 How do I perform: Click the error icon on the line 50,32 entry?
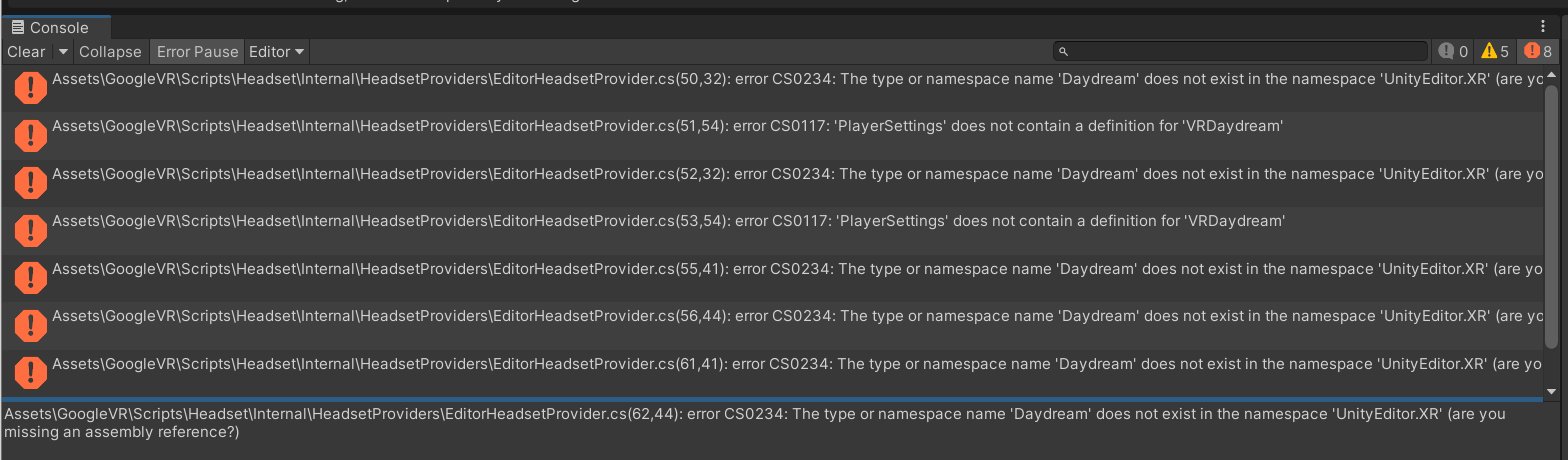tap(31, 87)
